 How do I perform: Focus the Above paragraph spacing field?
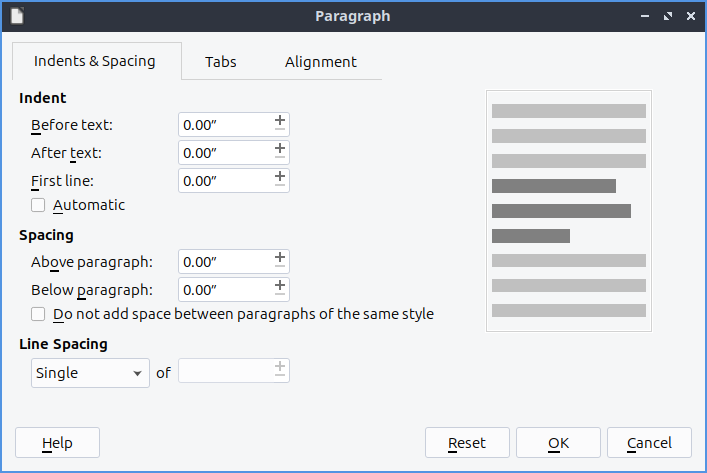pyautogui.click(x=225, y=262)
